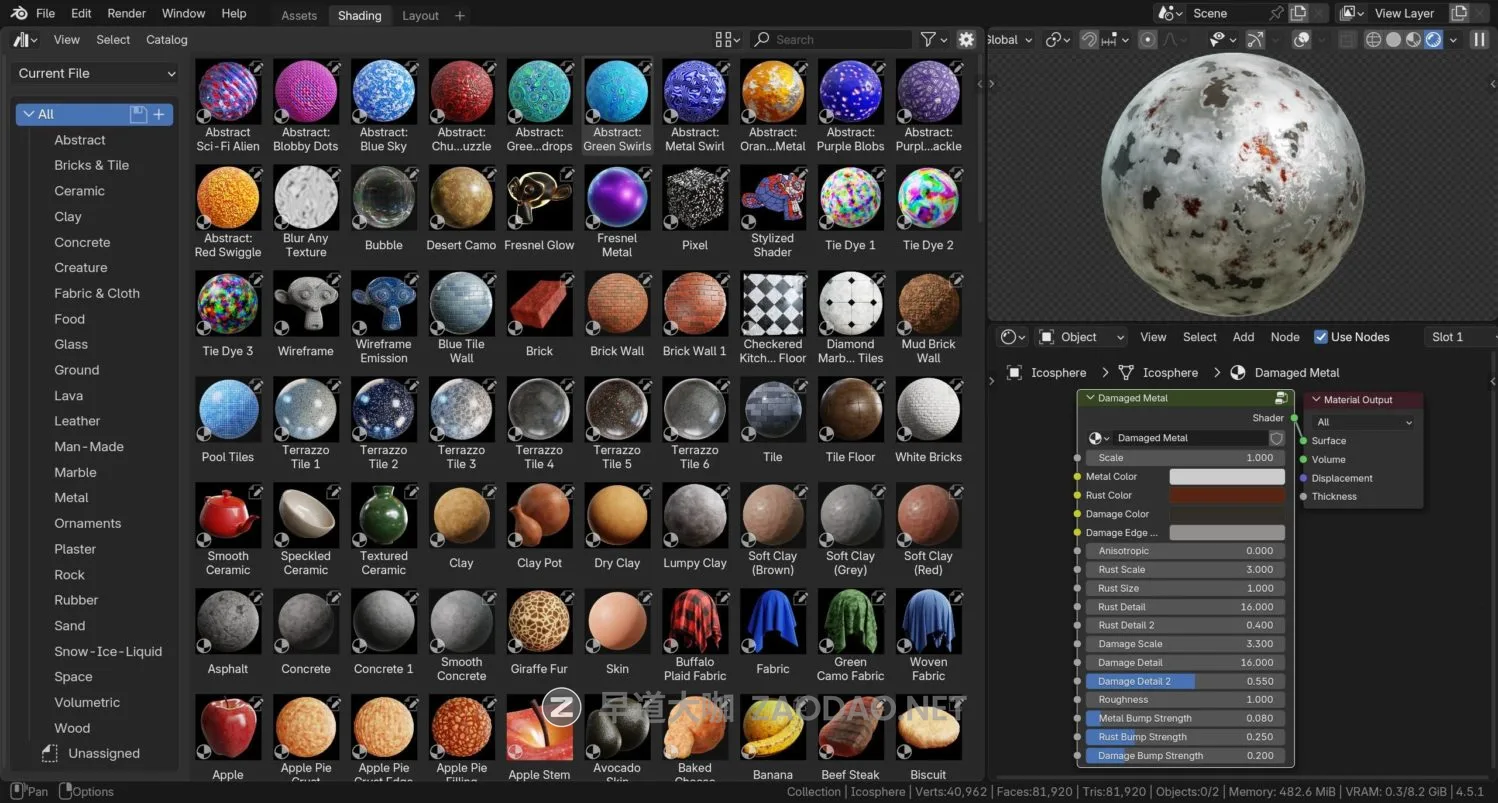Open viewport shading options dropdown arrow

[1453, 40]
